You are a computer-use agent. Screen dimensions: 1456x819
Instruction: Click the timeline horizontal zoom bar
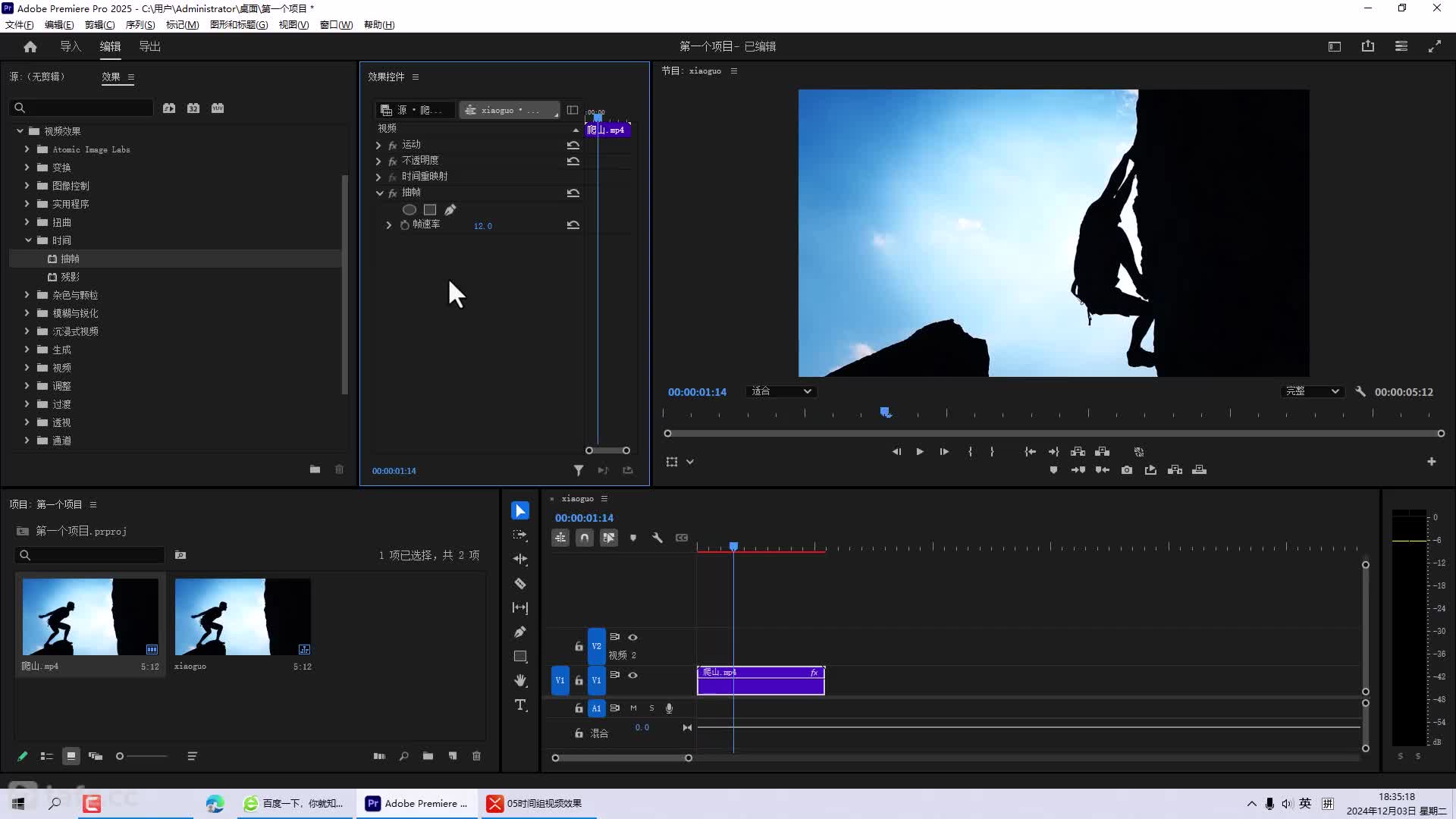coord(622,758)
